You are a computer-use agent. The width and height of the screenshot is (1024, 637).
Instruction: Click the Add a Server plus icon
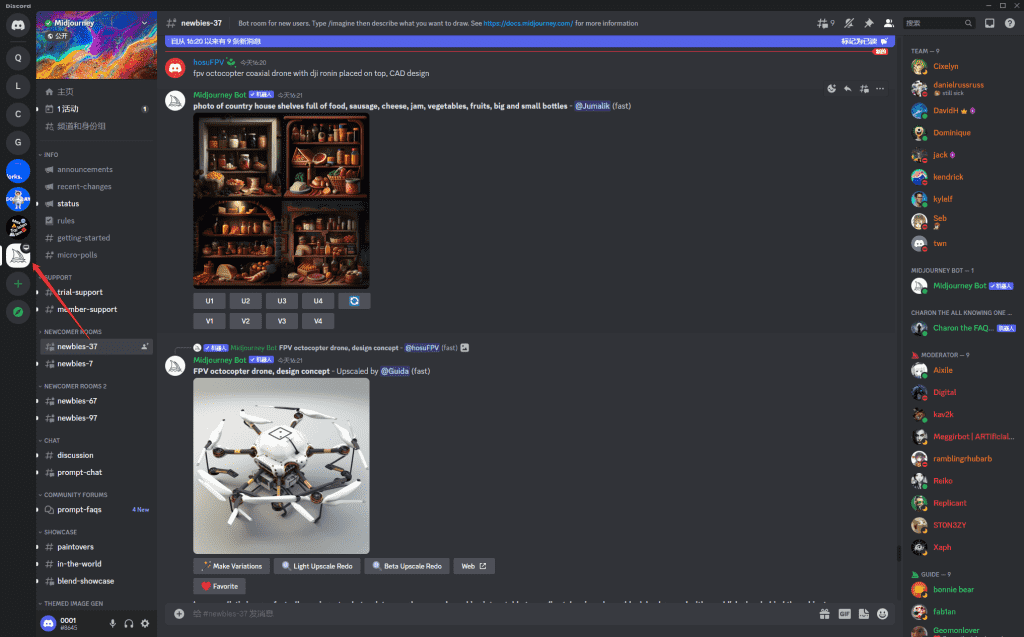(18, 284)
